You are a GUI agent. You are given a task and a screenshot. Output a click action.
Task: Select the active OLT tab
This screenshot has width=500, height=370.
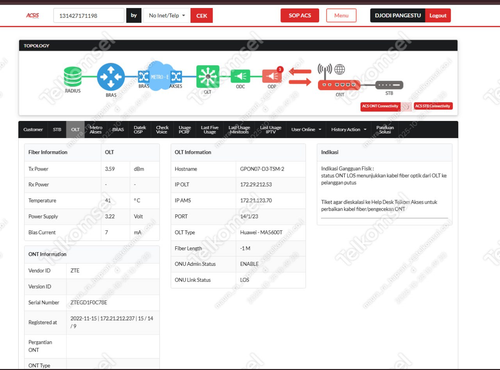tap(75, 129)
